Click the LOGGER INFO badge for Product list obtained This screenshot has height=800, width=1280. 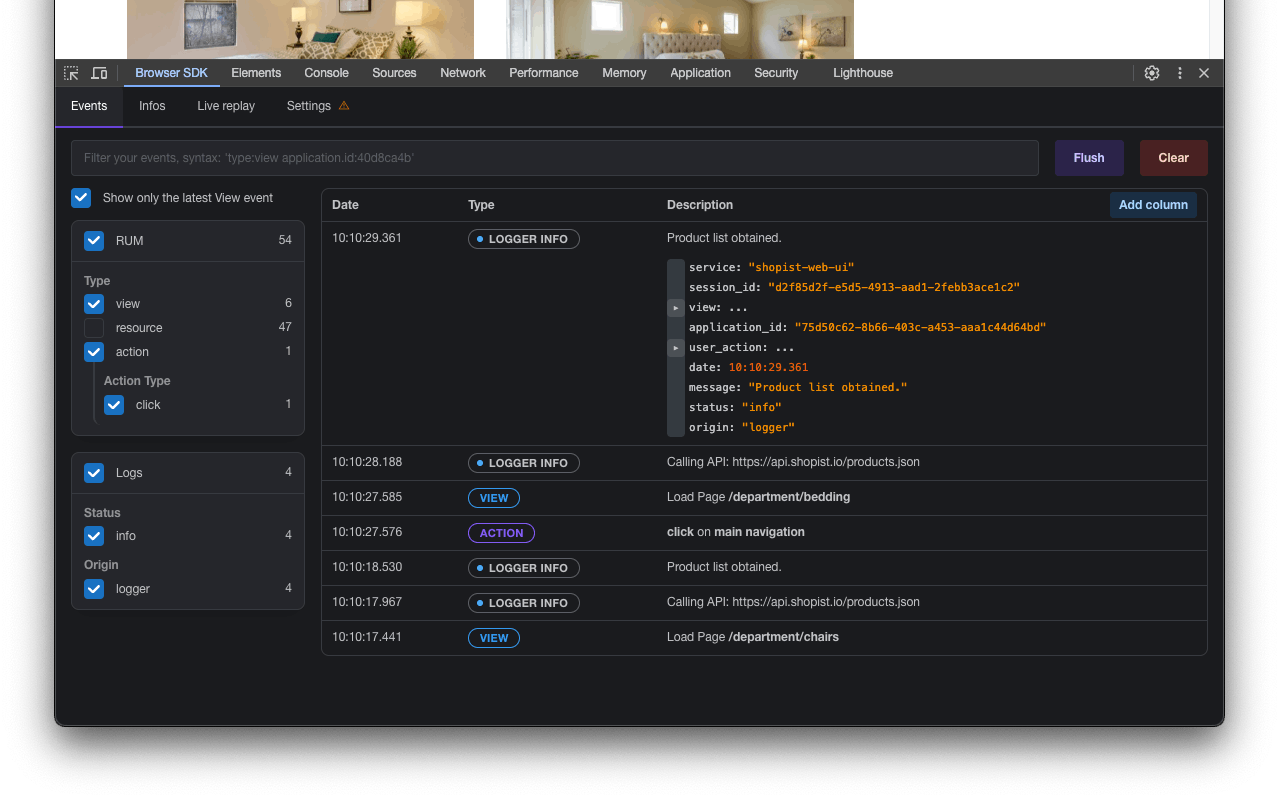point(523,238)
